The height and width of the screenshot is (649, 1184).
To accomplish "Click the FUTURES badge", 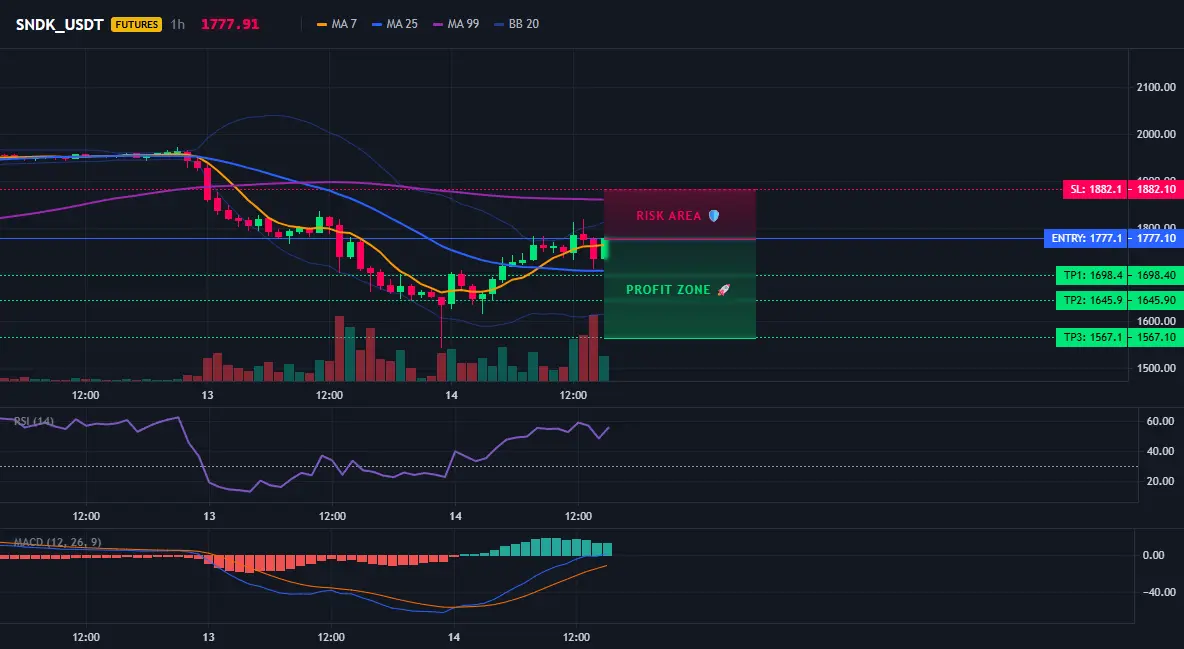I will [137, 24].
